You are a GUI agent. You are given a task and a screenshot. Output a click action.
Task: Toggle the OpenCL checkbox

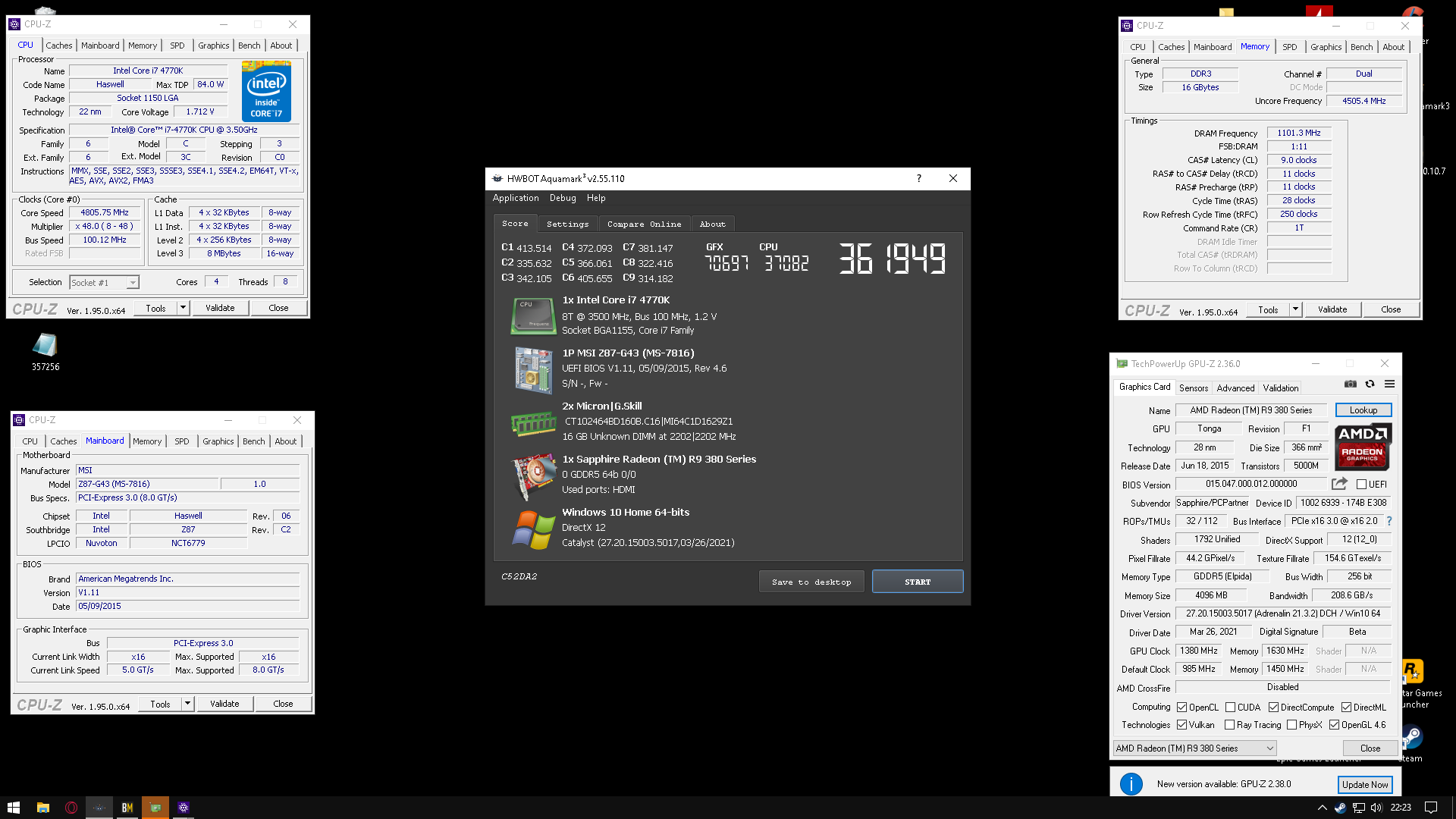pyautogui.click(x=1182, y=708)
